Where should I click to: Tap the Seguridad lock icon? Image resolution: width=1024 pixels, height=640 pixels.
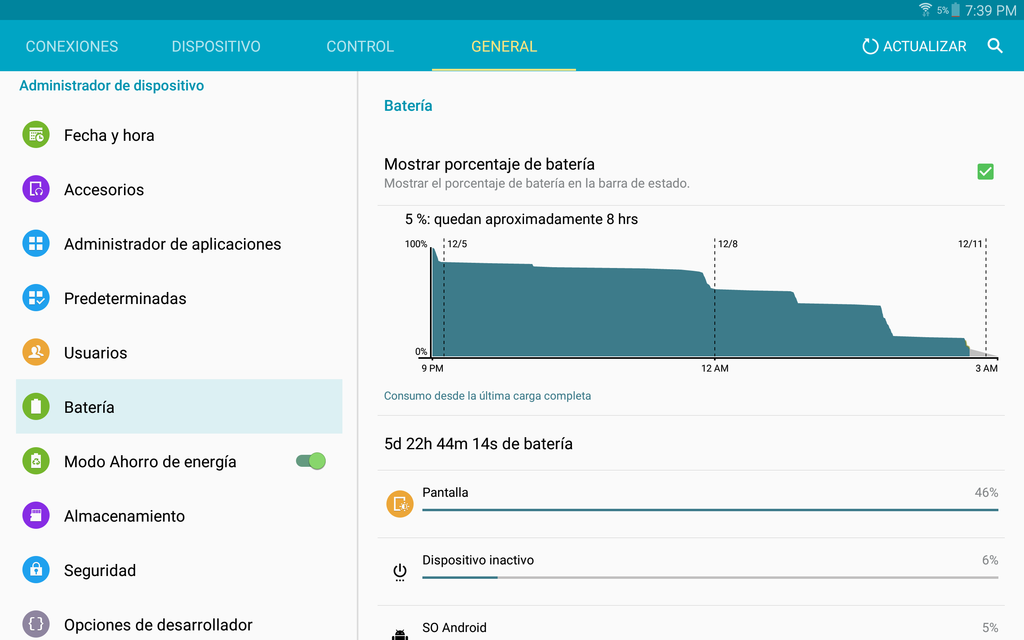(x=36, y=570)
